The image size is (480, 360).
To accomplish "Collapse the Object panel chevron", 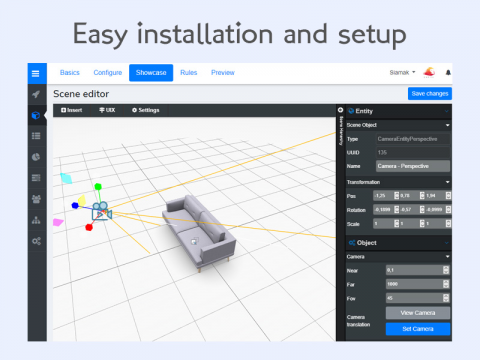I will 447,243.
